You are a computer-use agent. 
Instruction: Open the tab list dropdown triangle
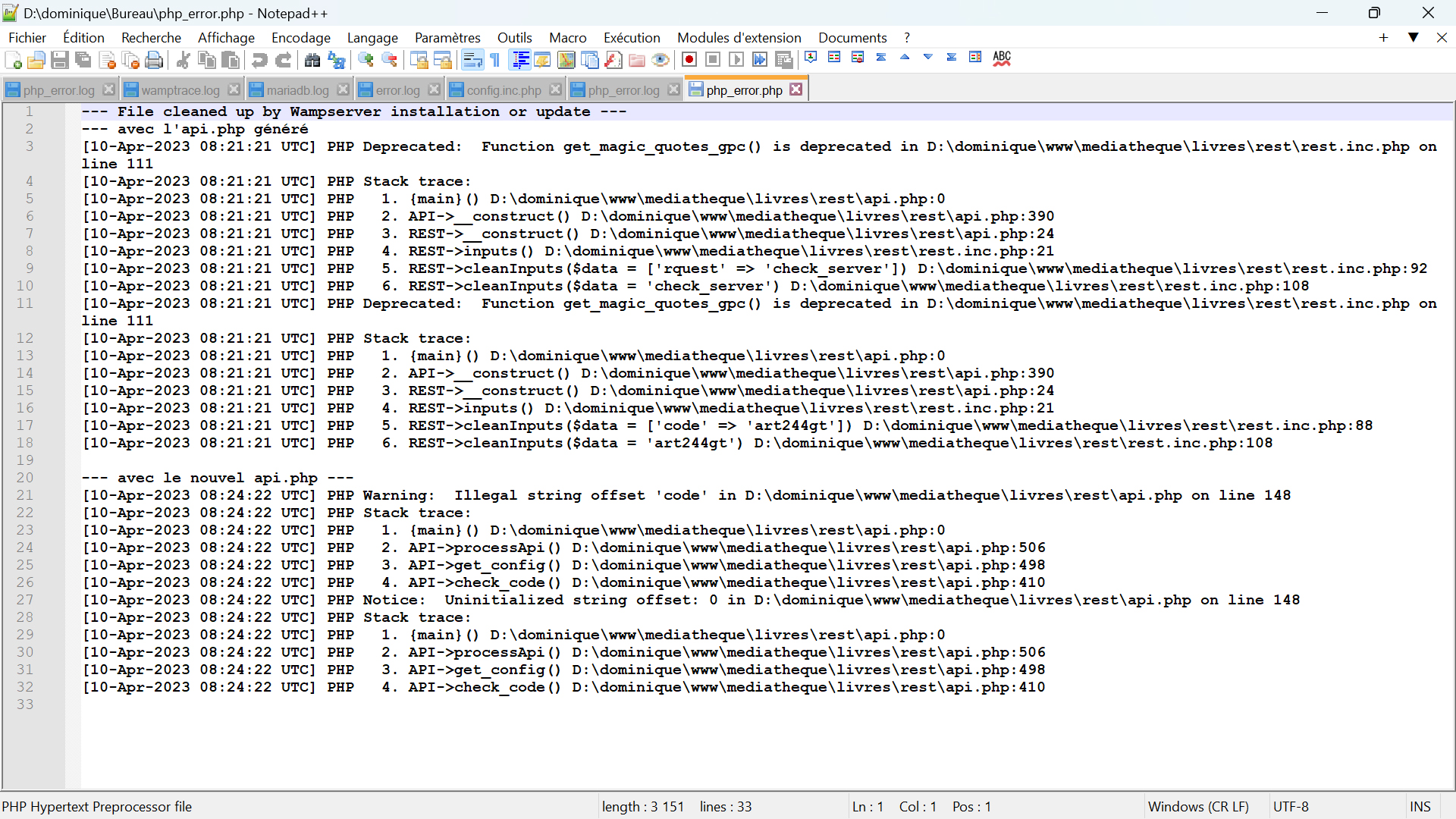click(x=1413, y=37)
